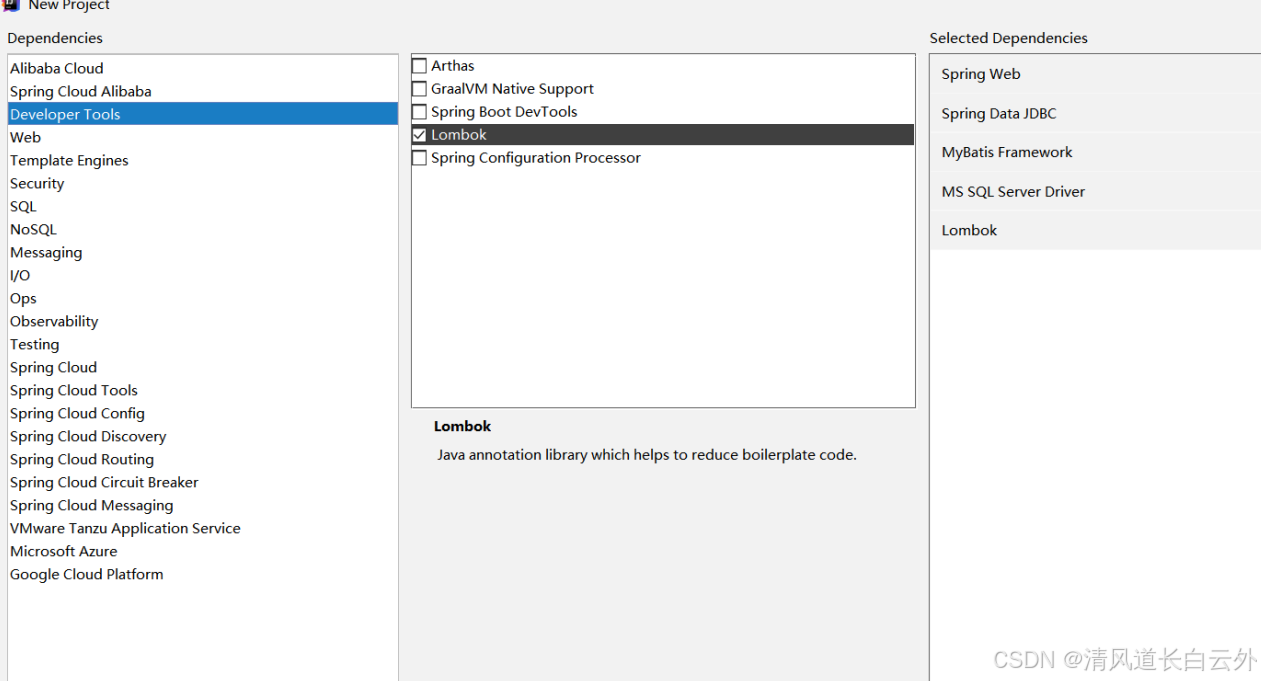The height and width of the screenshot is (681, 1261).
Task: Choose the Messaging category
Action: pyautogui.click(x=202, y=252)
